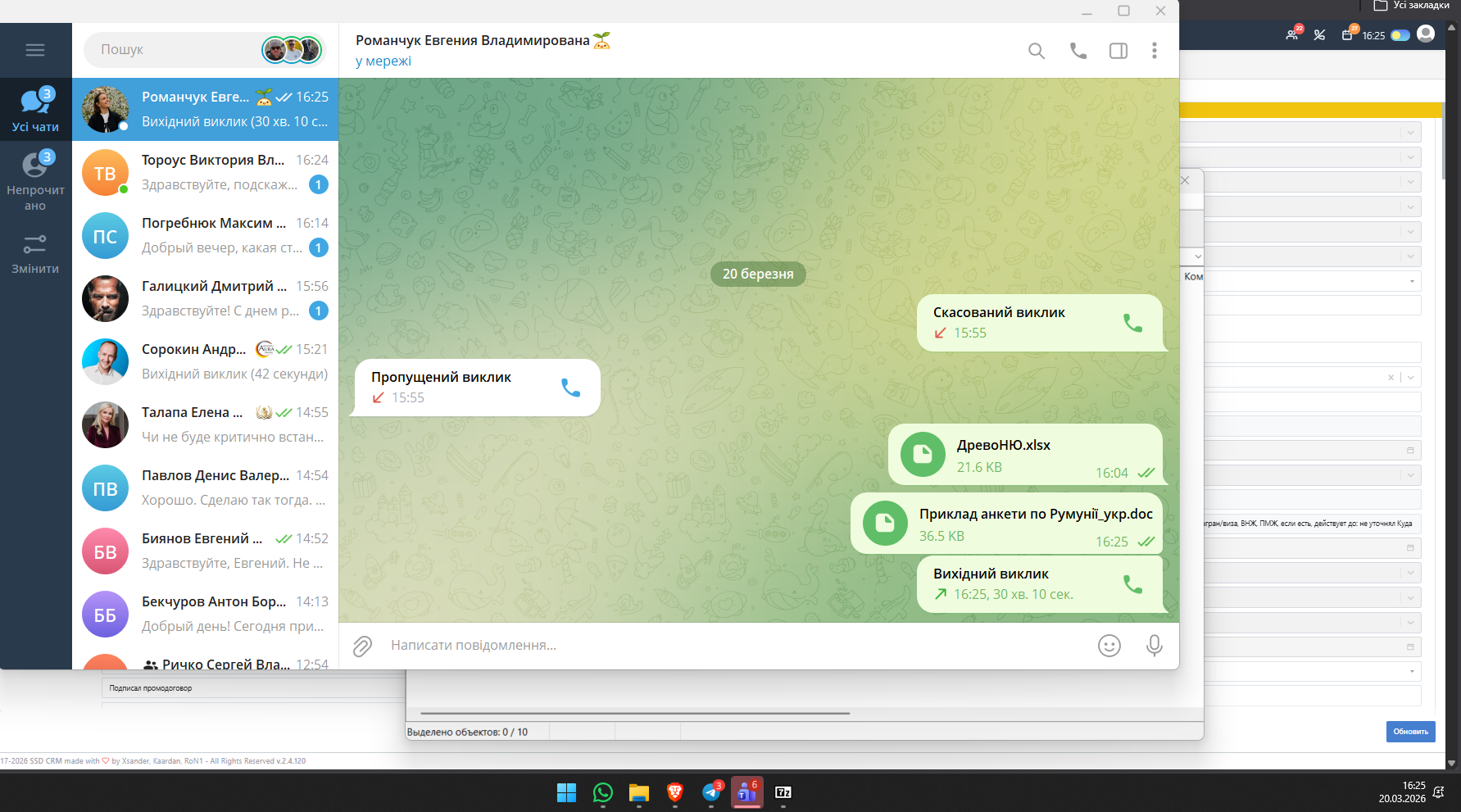1461x812 pixels.
Task: Open the CRM user profile avatar
Action: (x=1426, y=34)
